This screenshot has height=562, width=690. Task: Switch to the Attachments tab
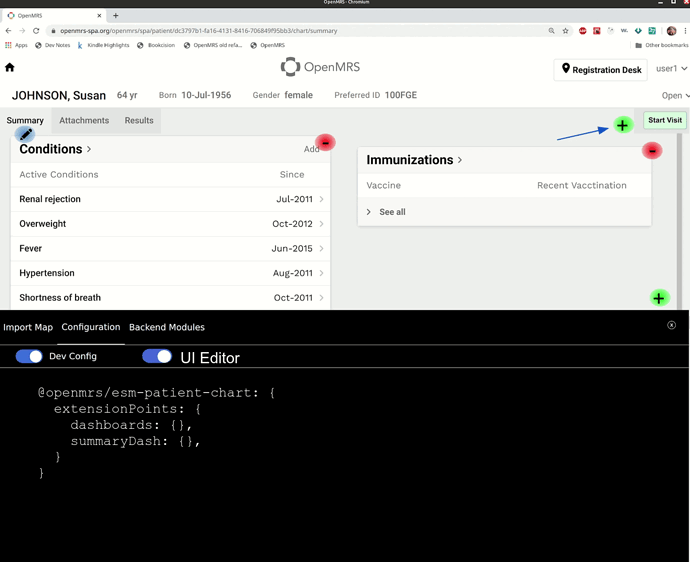pos(84,120)
